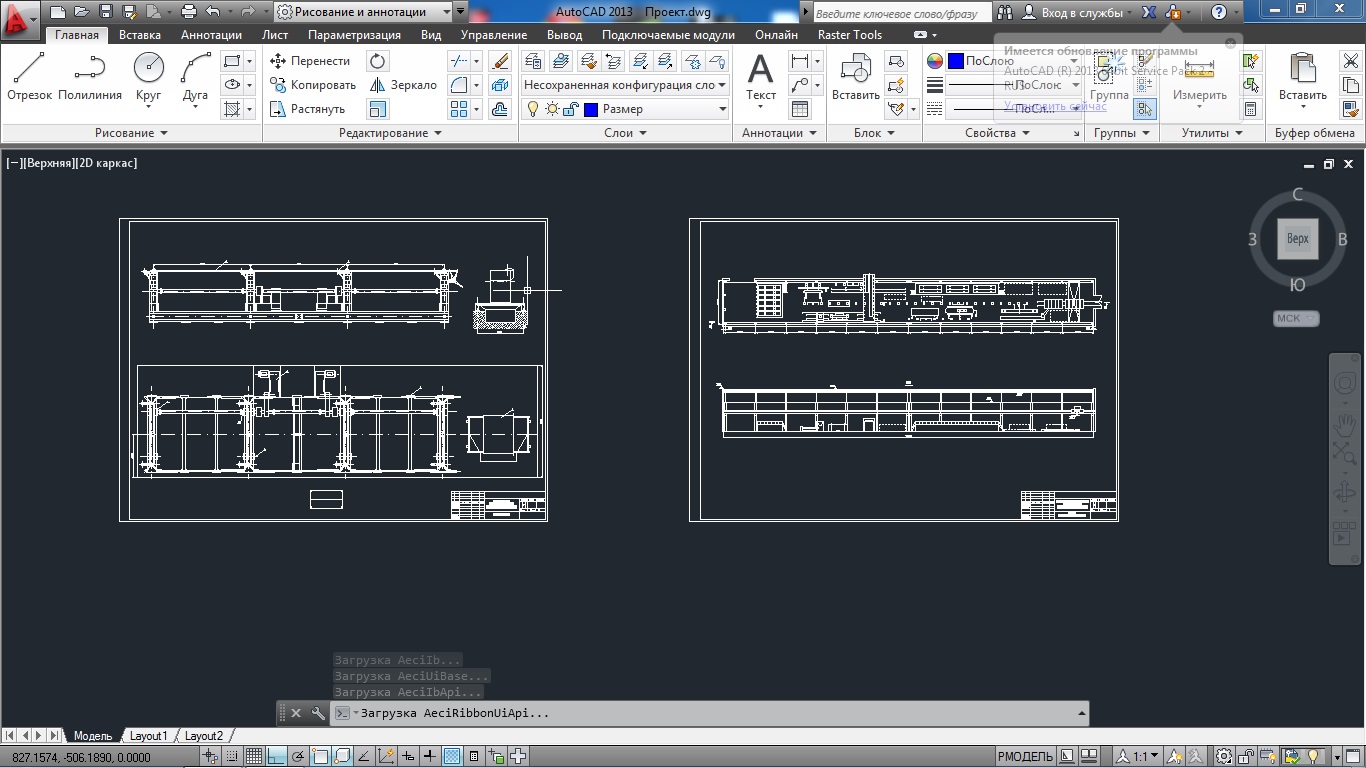Expand the Аннотации panel
Image resolution: width=1366 pixels, height=768 pixels.
(779, 133)
